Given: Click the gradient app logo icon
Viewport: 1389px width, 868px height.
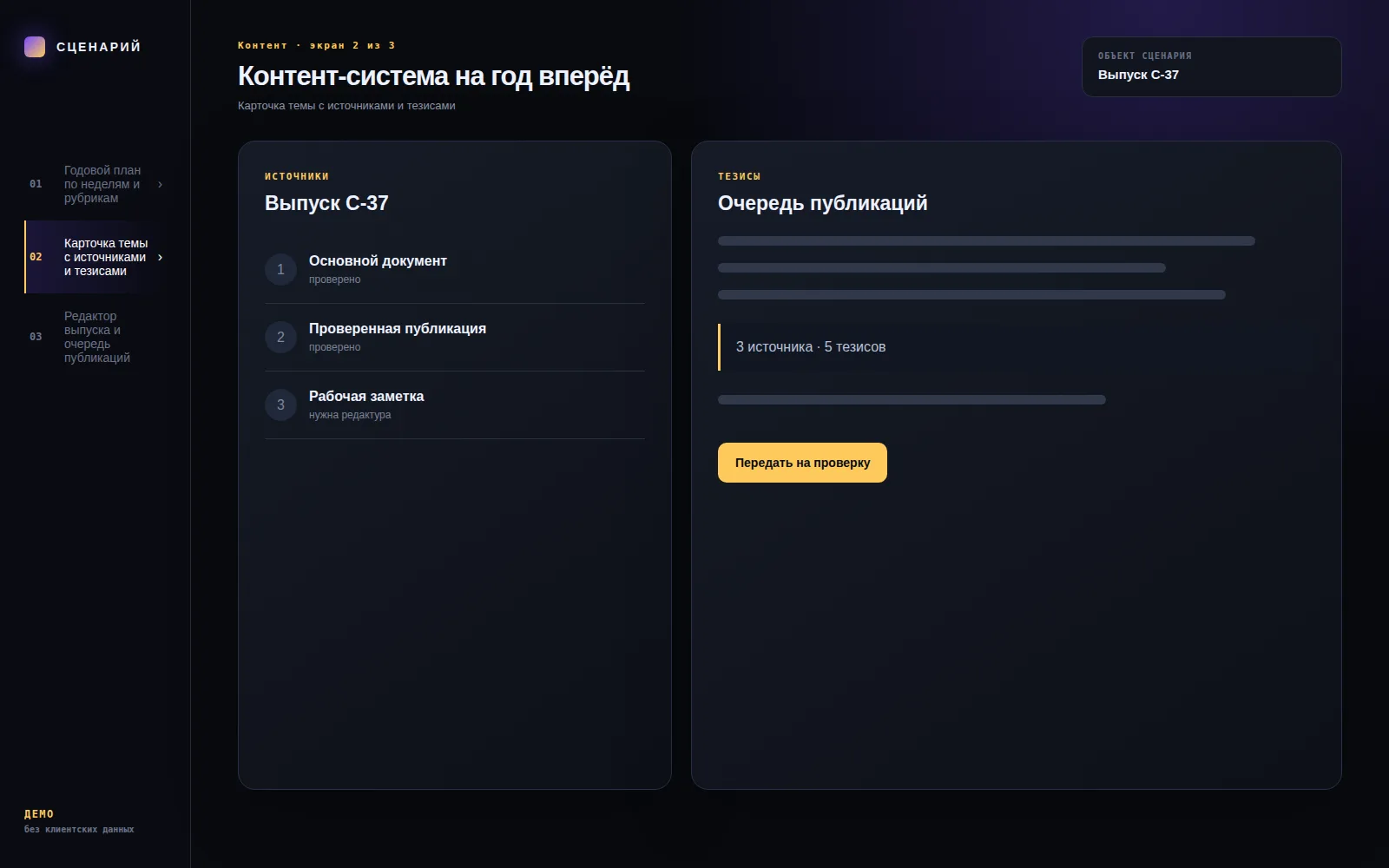Looking at the screenshot, I should pos(35,47).
